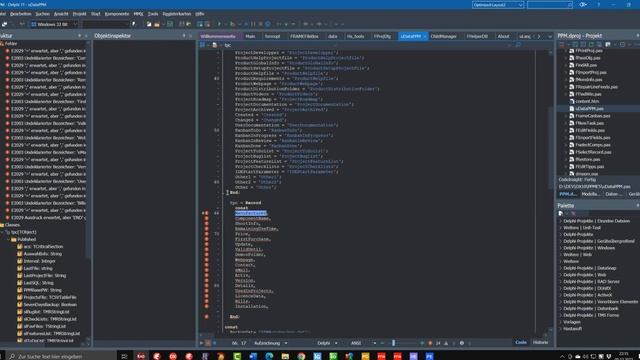640x360 pixels.
Task: Click the Windows taskbar search box
Action: (x=61, y=356)
